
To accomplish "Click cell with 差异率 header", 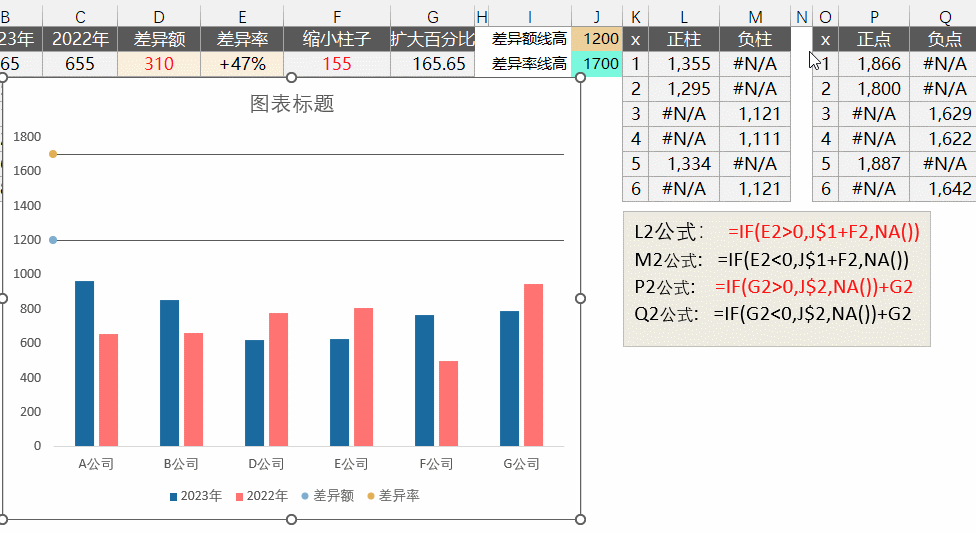I will (x=242, y=39).
